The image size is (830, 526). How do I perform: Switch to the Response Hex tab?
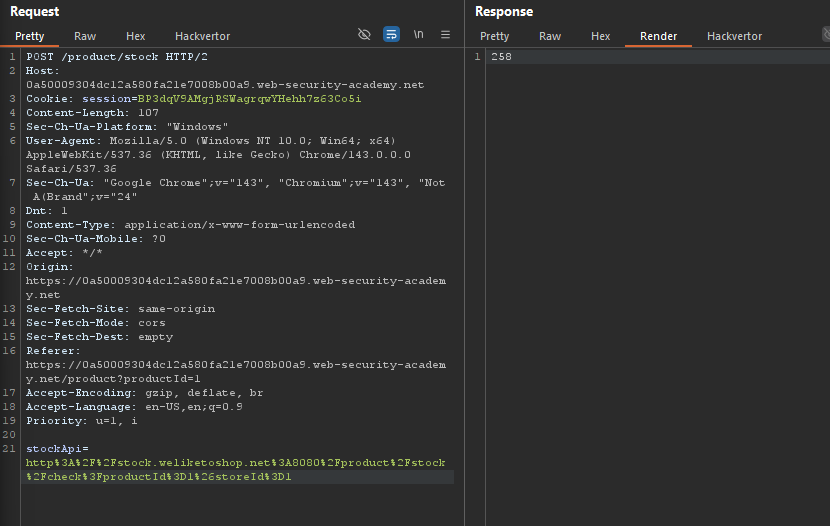pyautogui.click(x=600, y=36)
